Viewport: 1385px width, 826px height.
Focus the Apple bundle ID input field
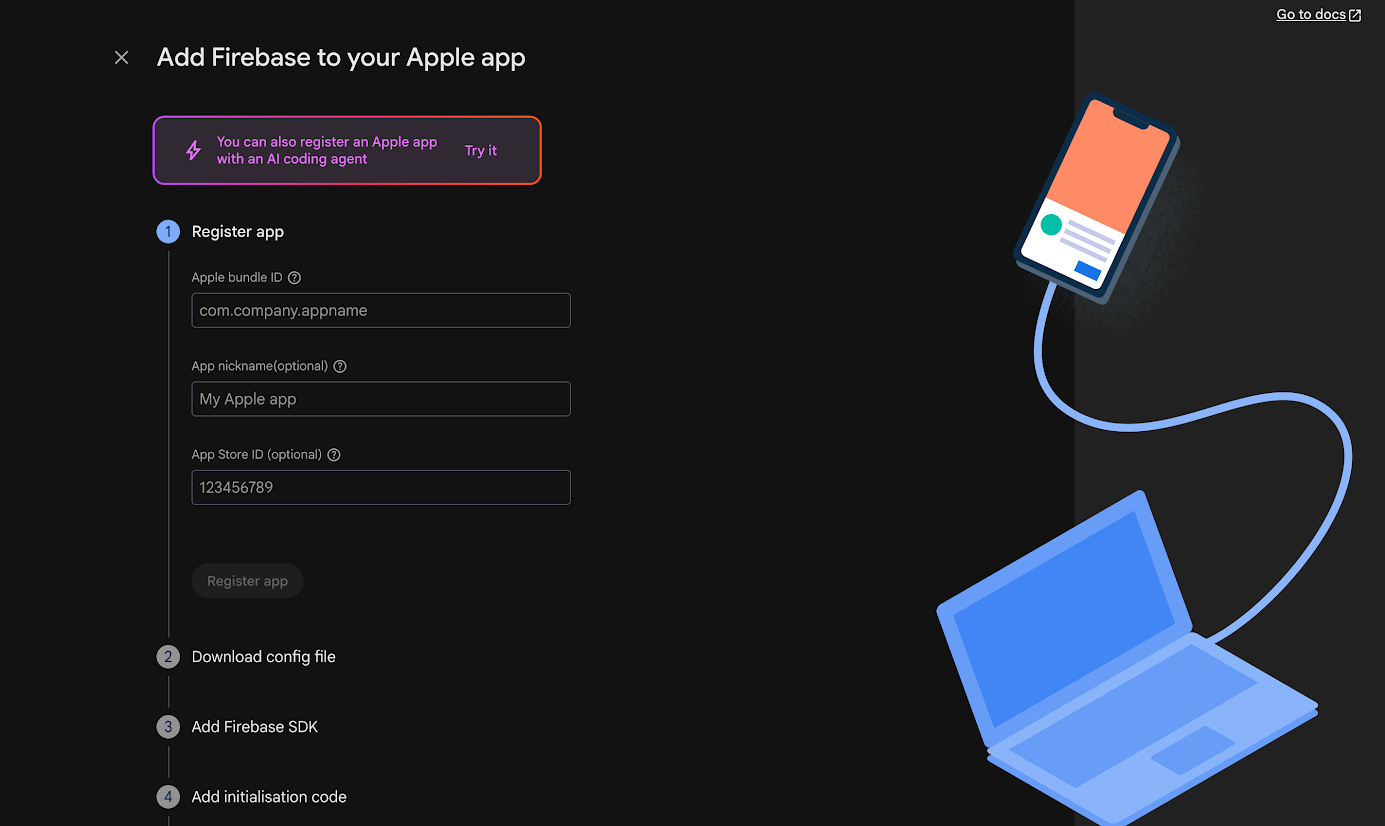coord(381,311)
